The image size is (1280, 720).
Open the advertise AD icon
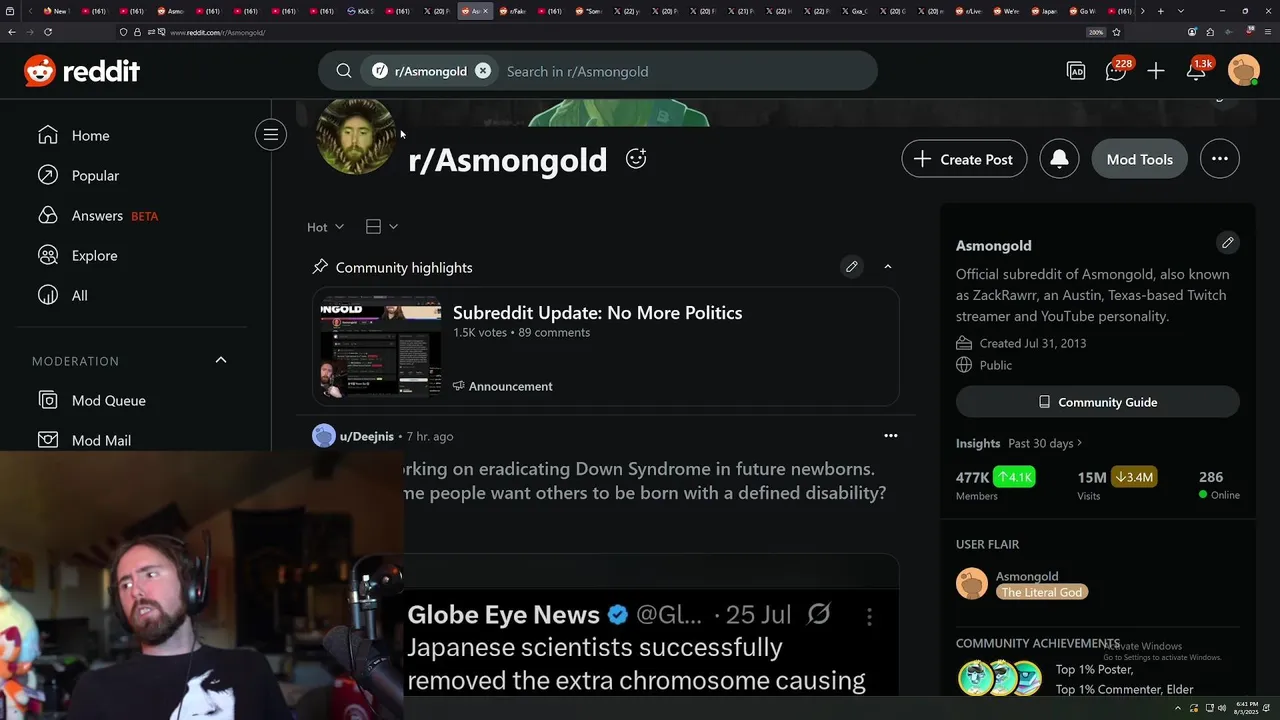pyautogui.click(x=1076, y=71)
